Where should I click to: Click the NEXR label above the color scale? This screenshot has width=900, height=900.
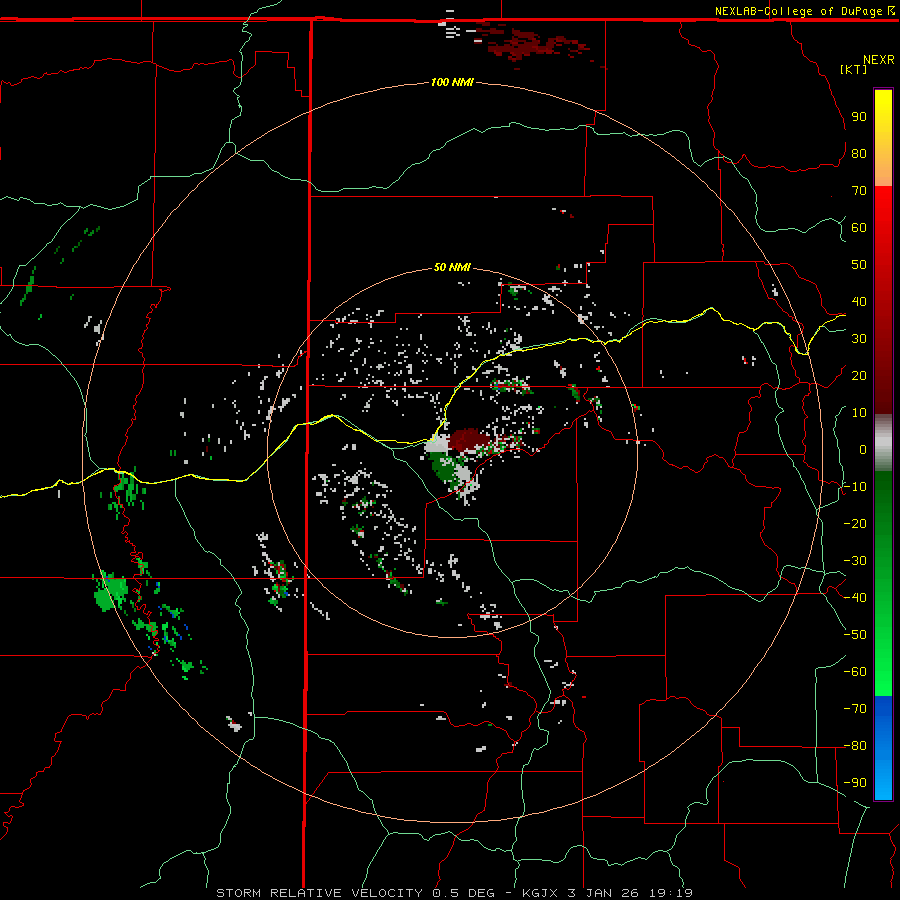[x=879, y=60]
